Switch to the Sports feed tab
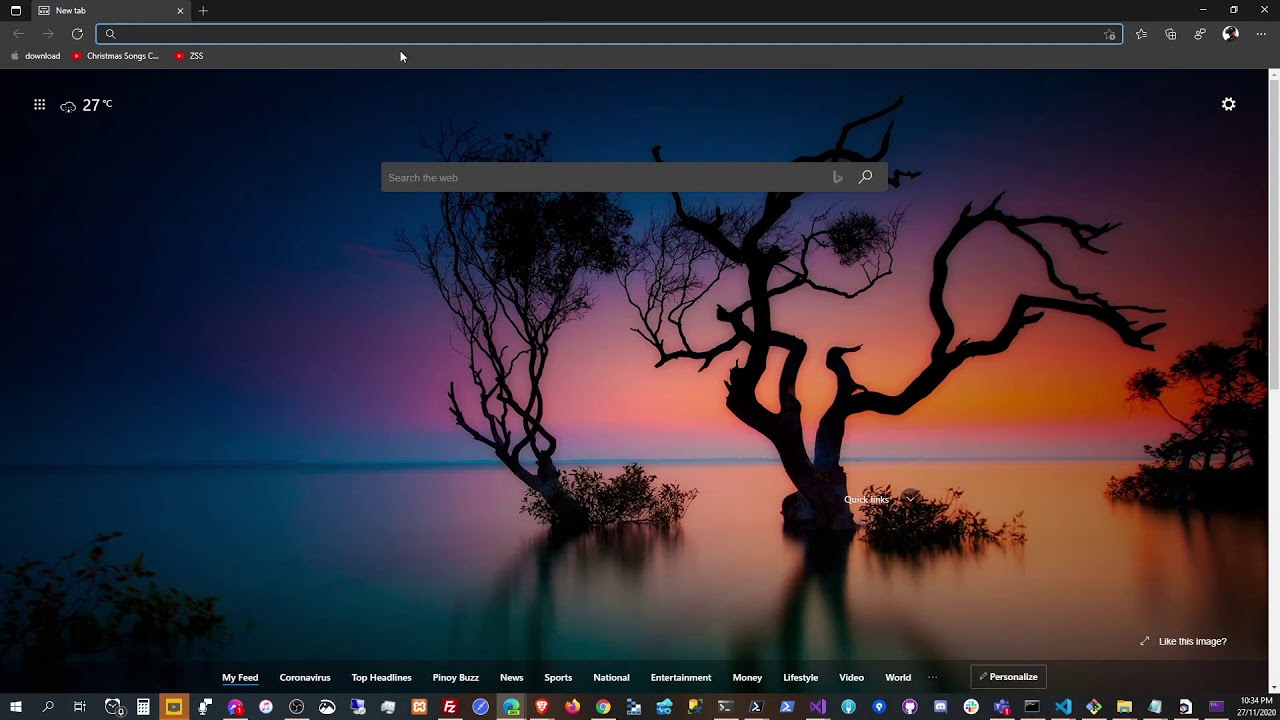This screenshot has height=720, width=1280. coord(558,677)
